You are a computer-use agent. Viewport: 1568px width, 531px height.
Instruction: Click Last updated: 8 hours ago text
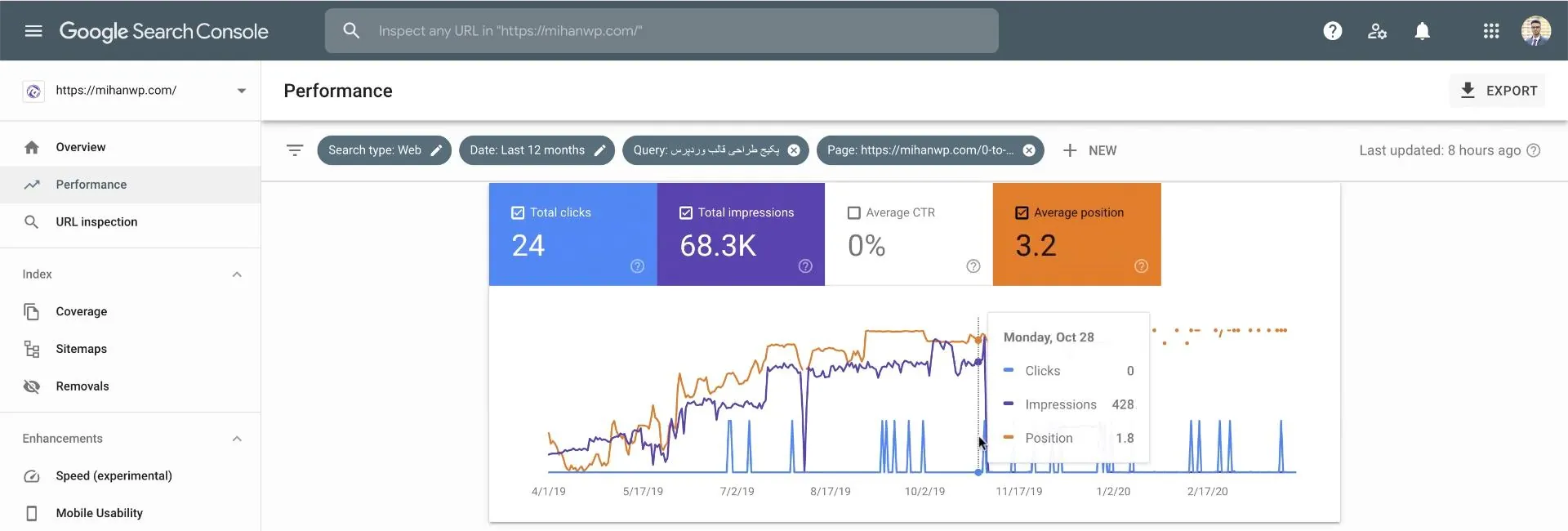[x=1440, y=150]
